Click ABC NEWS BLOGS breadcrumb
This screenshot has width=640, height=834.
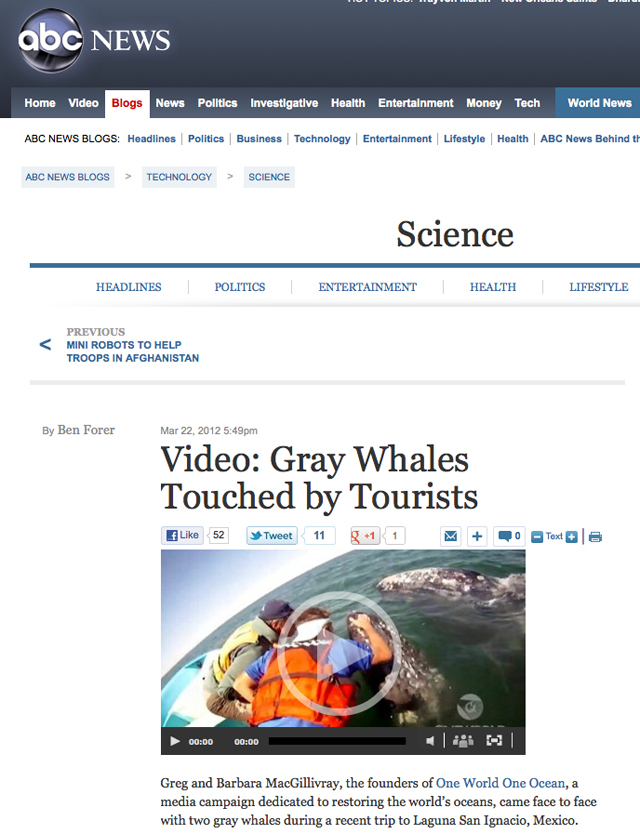click(x=68, y=177)
